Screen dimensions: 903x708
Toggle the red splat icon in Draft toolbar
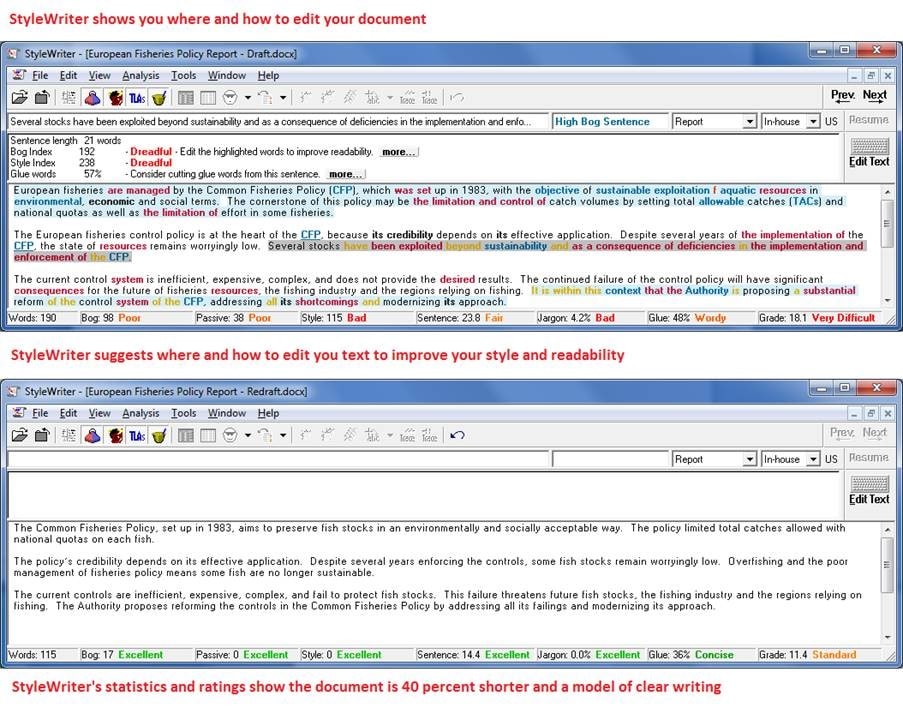click(115, 98)
